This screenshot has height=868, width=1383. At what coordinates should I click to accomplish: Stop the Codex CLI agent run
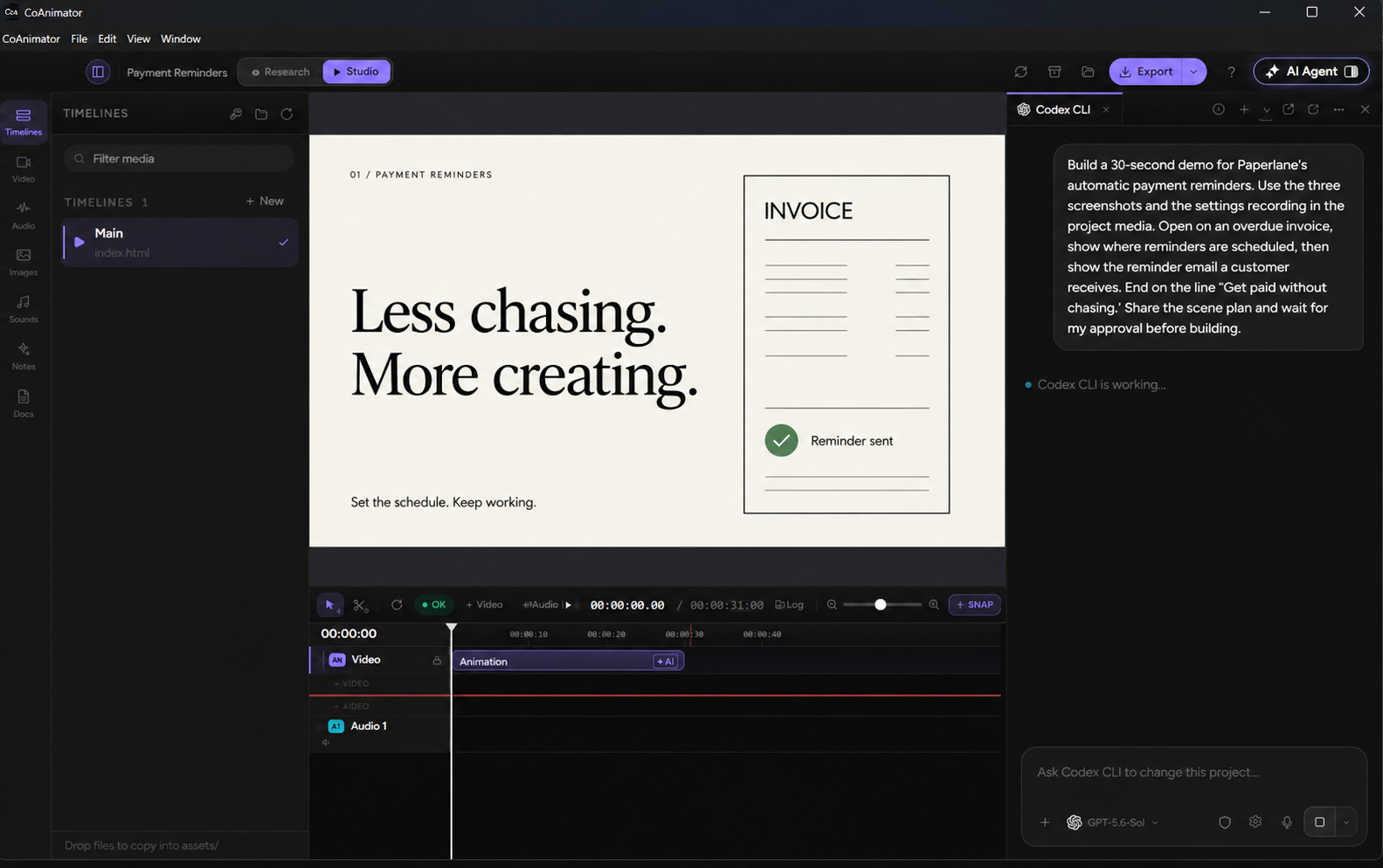(x=1319, y=823)
